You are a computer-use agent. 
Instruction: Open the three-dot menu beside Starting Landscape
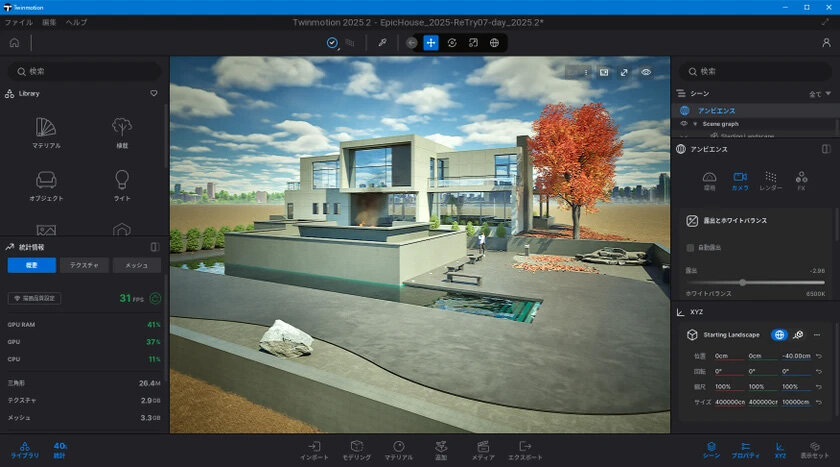817,335
